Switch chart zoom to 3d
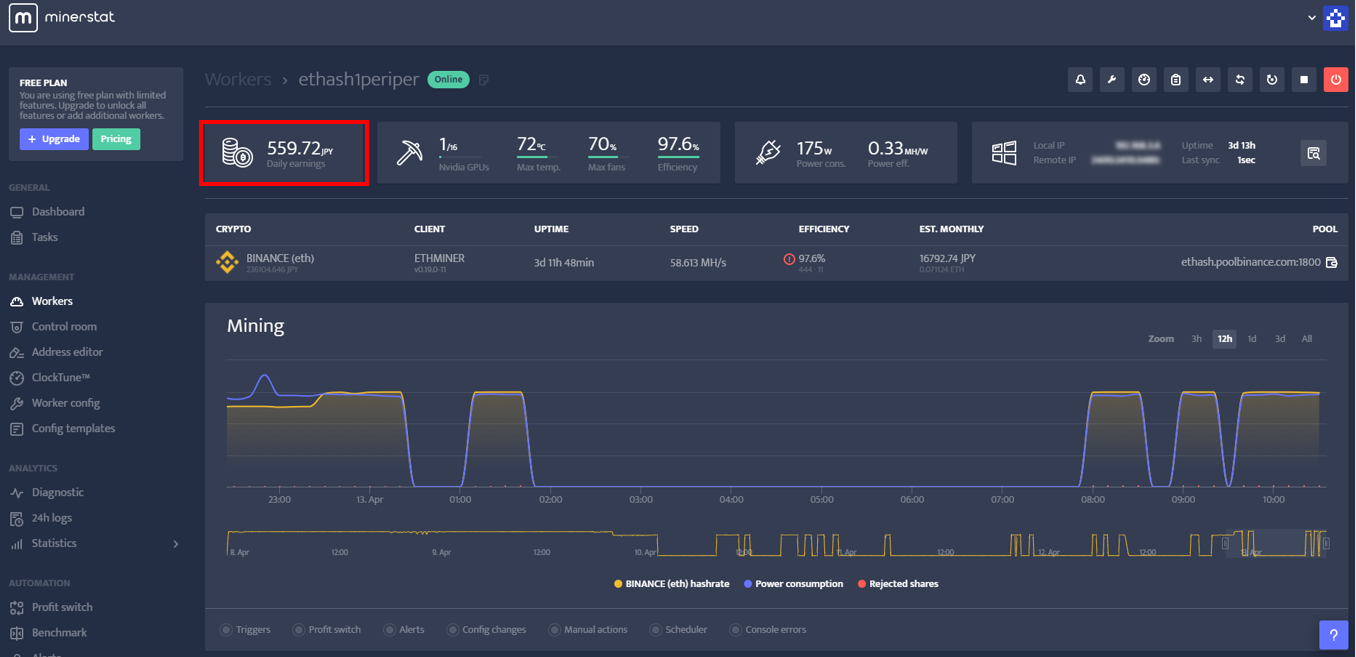Image resolution: width=1356 pixels, height=657 pixels. [1280, 339]
